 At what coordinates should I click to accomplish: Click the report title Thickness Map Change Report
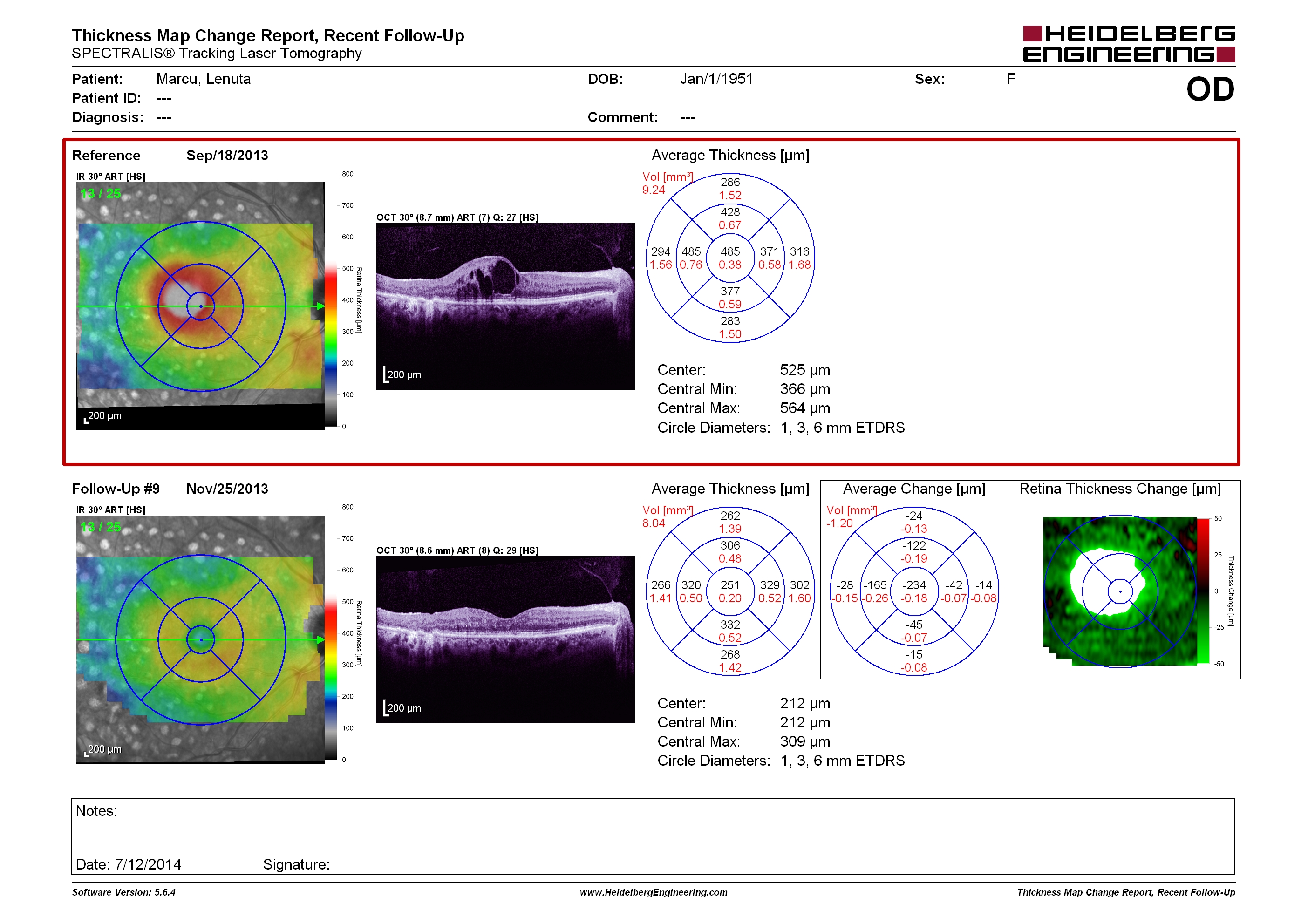[x=268, y=35]
